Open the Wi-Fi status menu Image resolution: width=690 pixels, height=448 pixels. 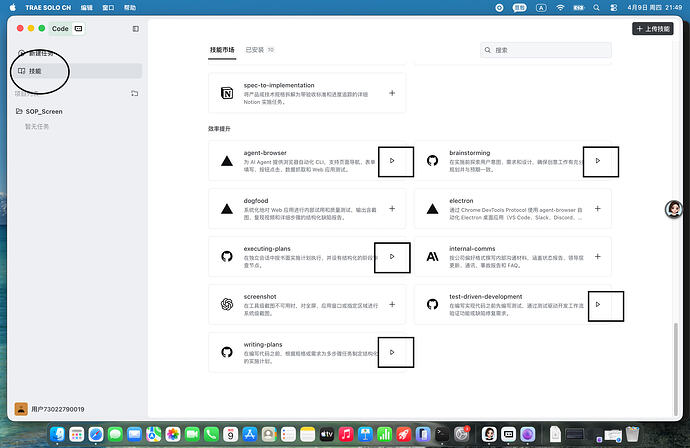(x=560, y=7)
